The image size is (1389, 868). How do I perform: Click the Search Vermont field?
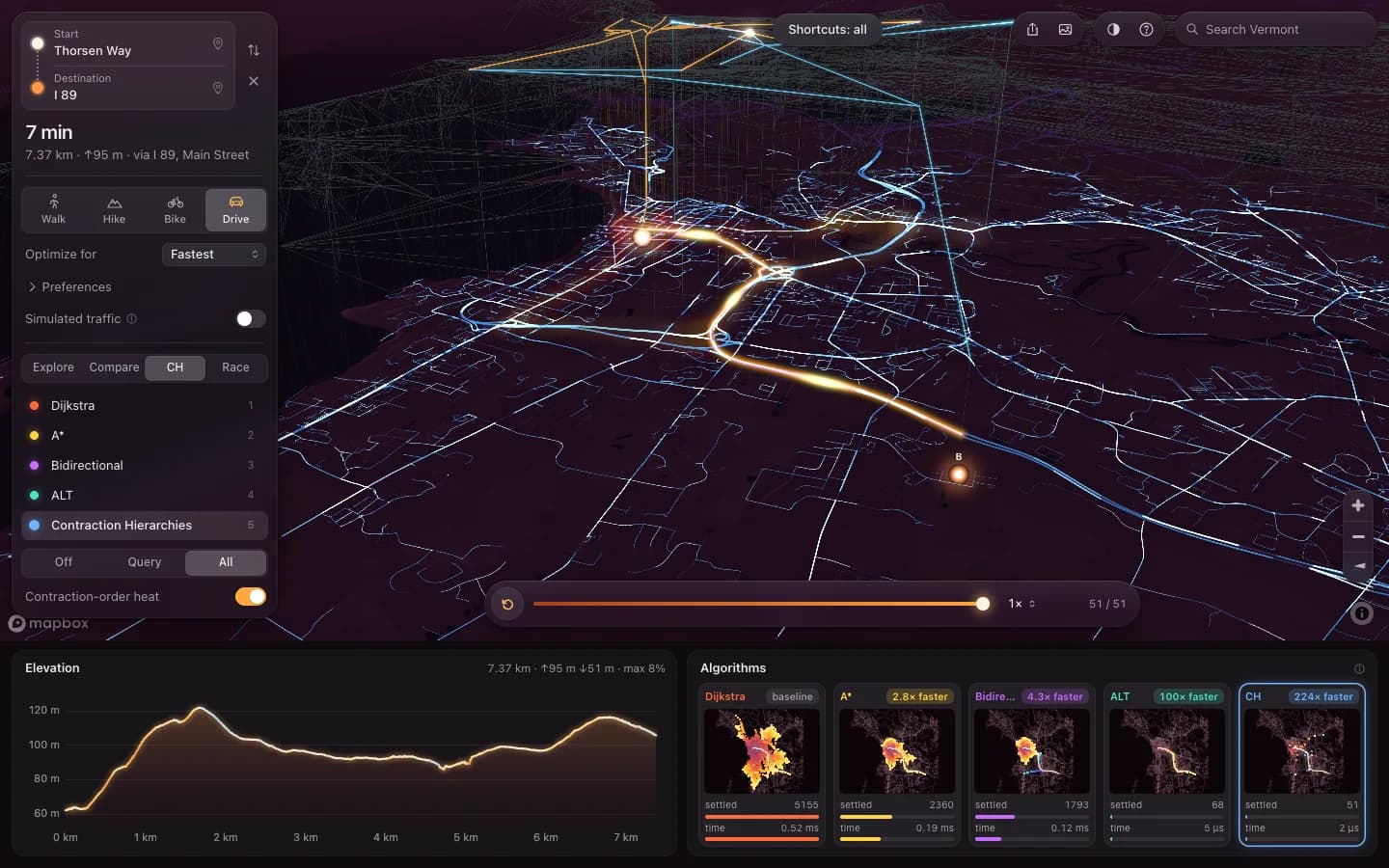(x=1274, y=29)
